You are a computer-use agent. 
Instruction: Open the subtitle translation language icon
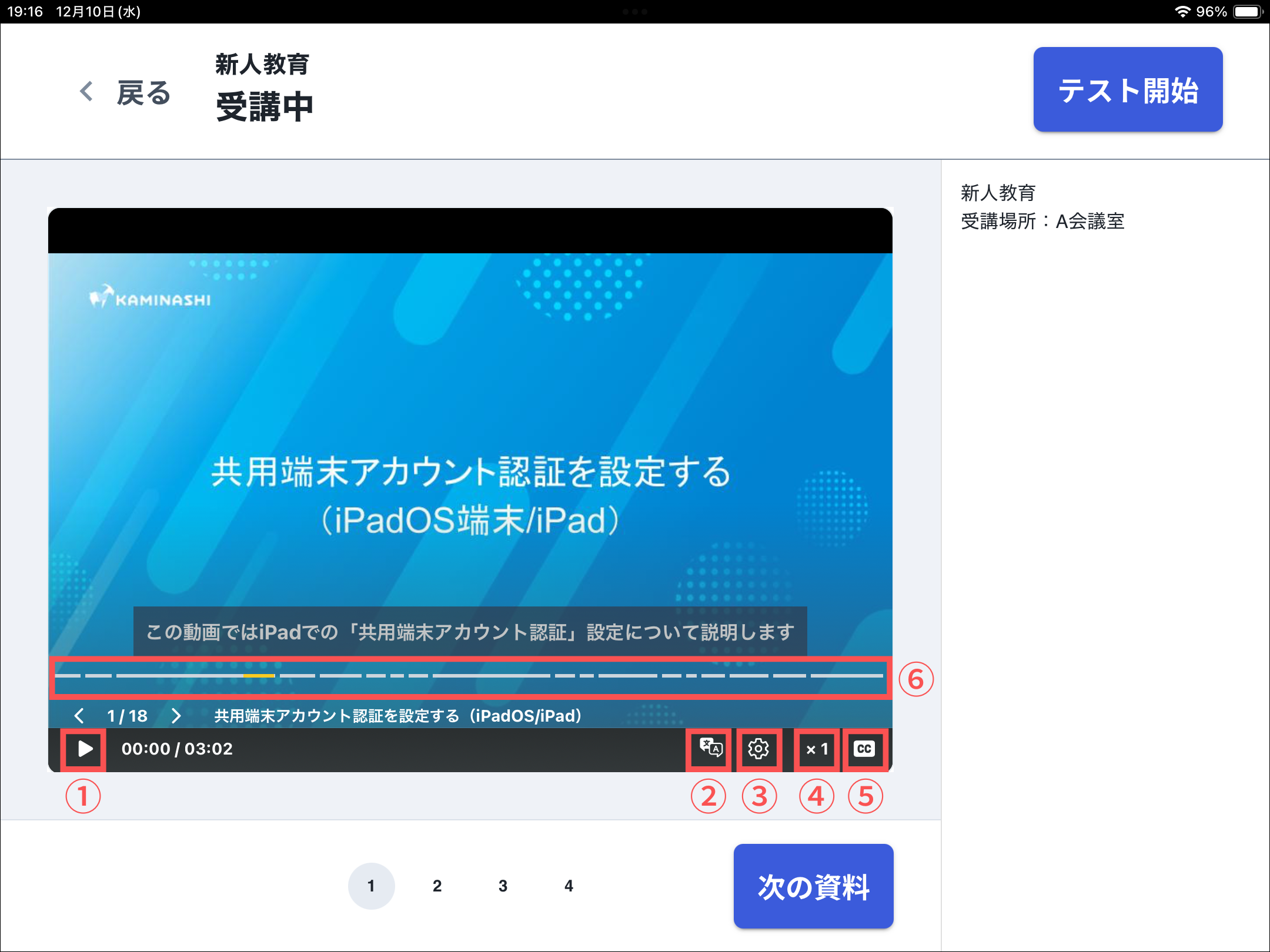tap(710, 749)
